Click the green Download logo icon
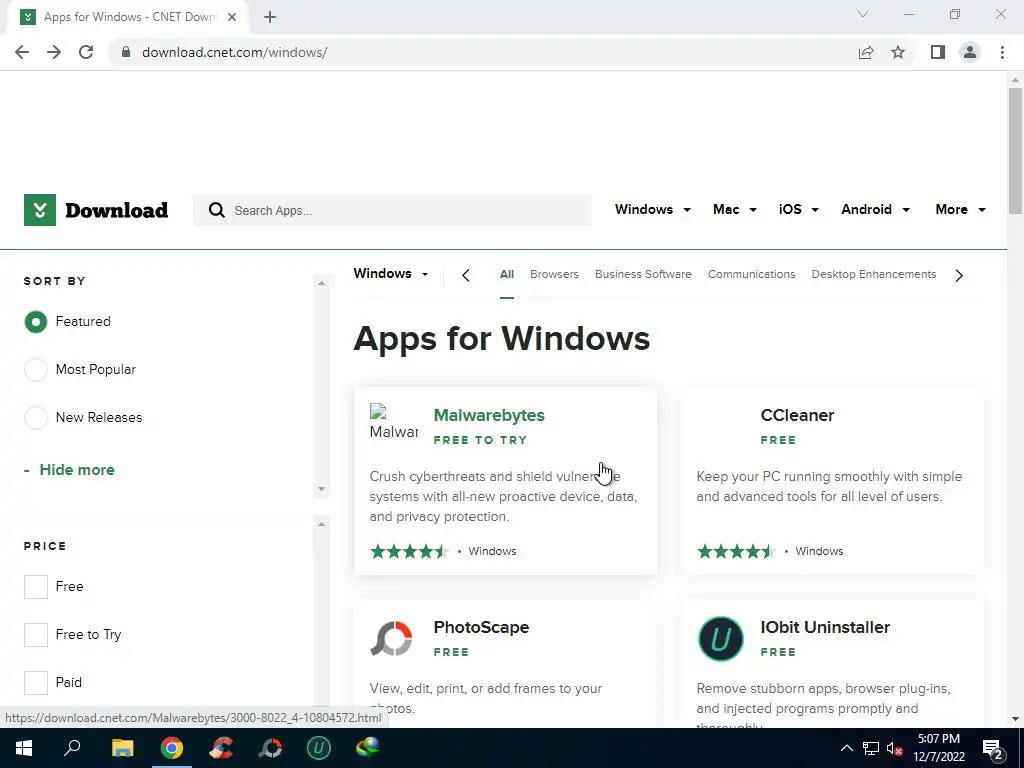 pos(40,210)
